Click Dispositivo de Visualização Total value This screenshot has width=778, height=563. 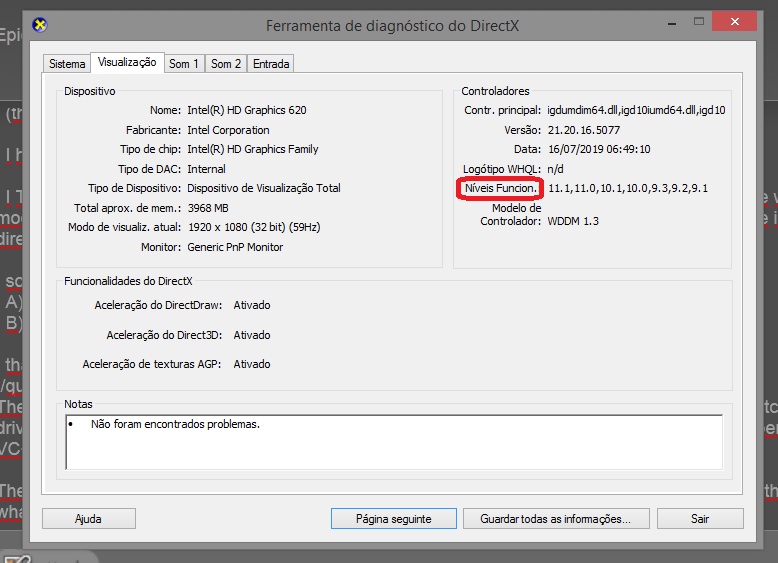[x=263, y=188]
